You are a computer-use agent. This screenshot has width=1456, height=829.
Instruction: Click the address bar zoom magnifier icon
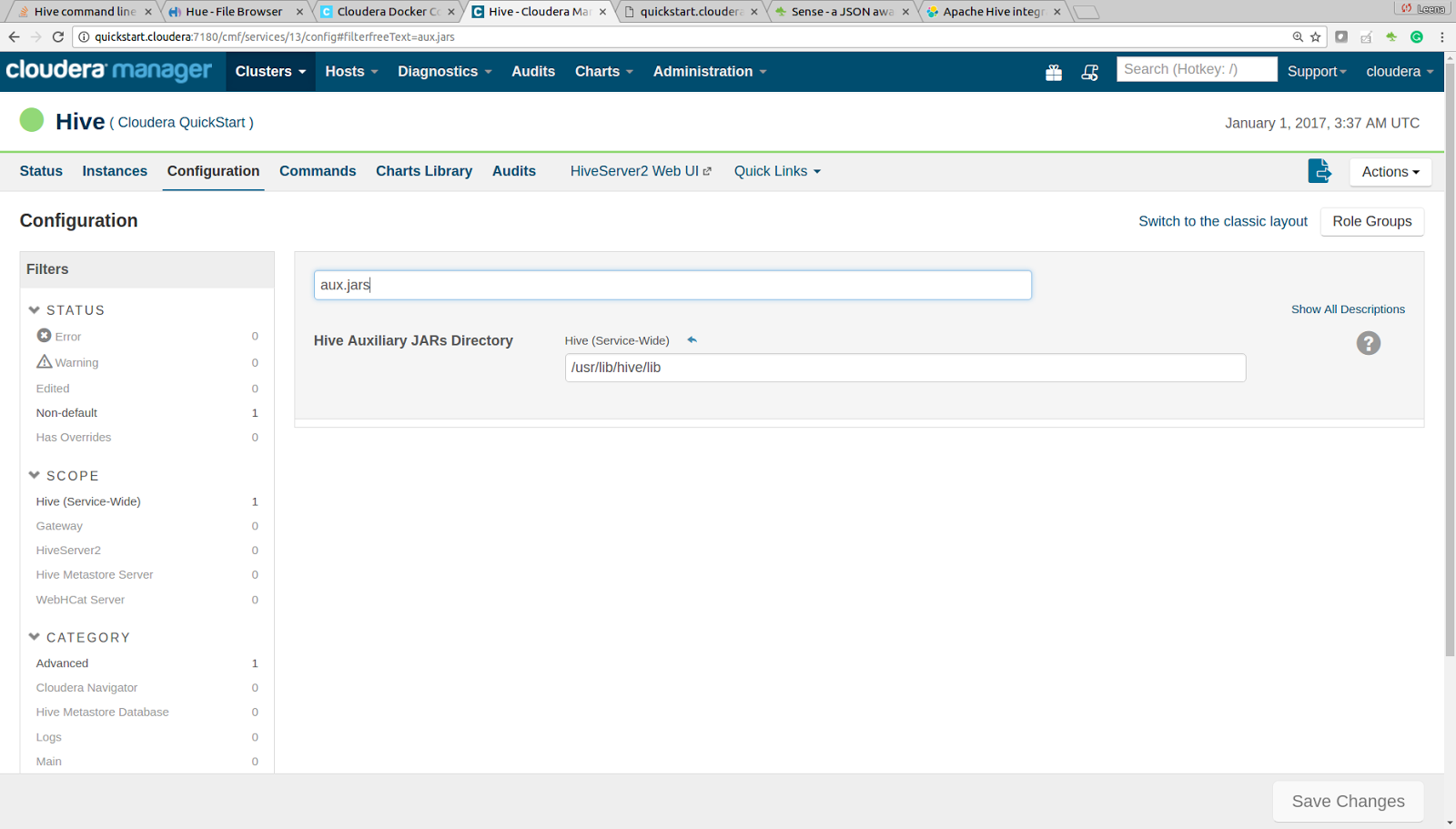(x=1298, y=36)
